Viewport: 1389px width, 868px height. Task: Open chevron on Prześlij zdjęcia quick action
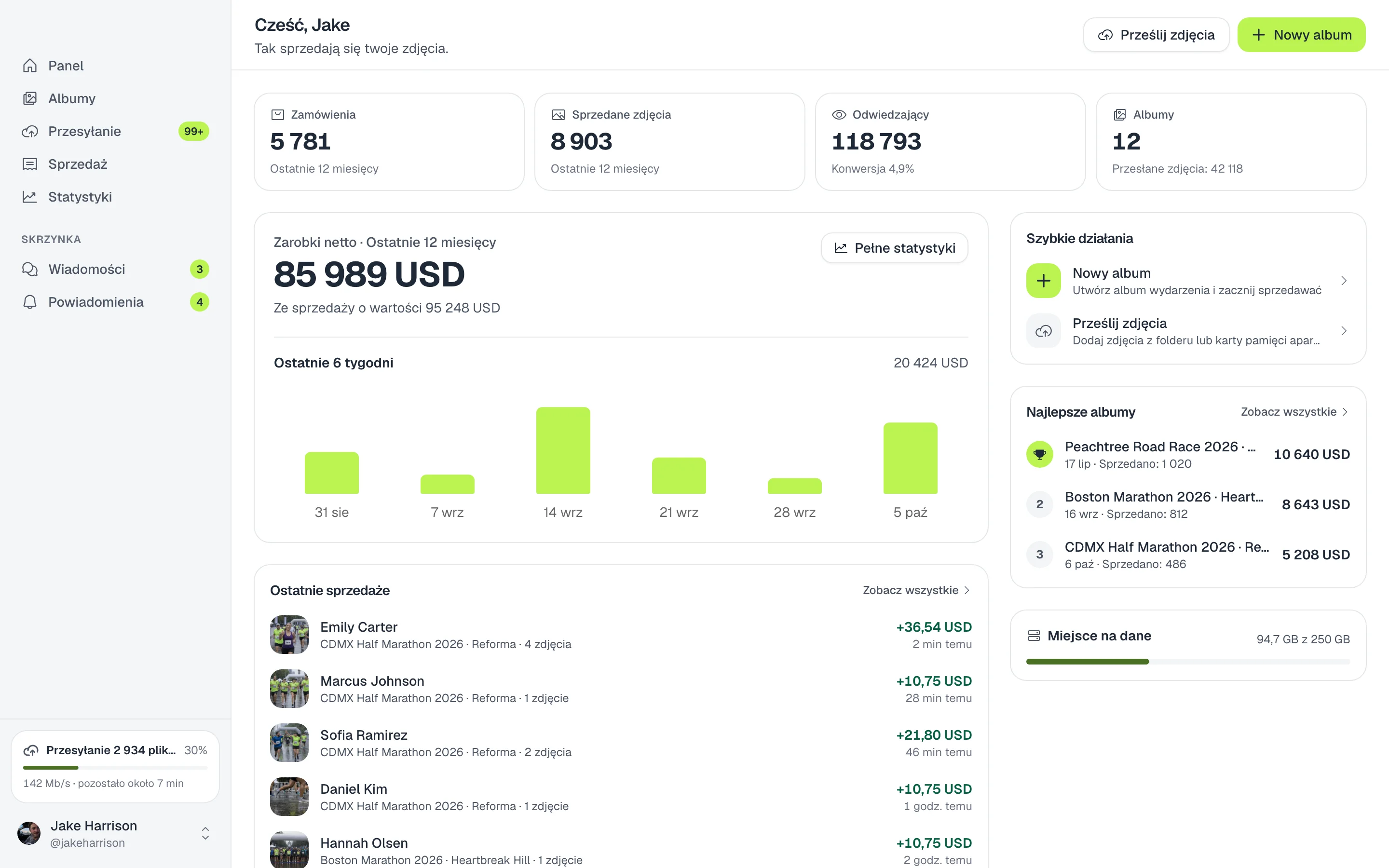[1343, 331]
